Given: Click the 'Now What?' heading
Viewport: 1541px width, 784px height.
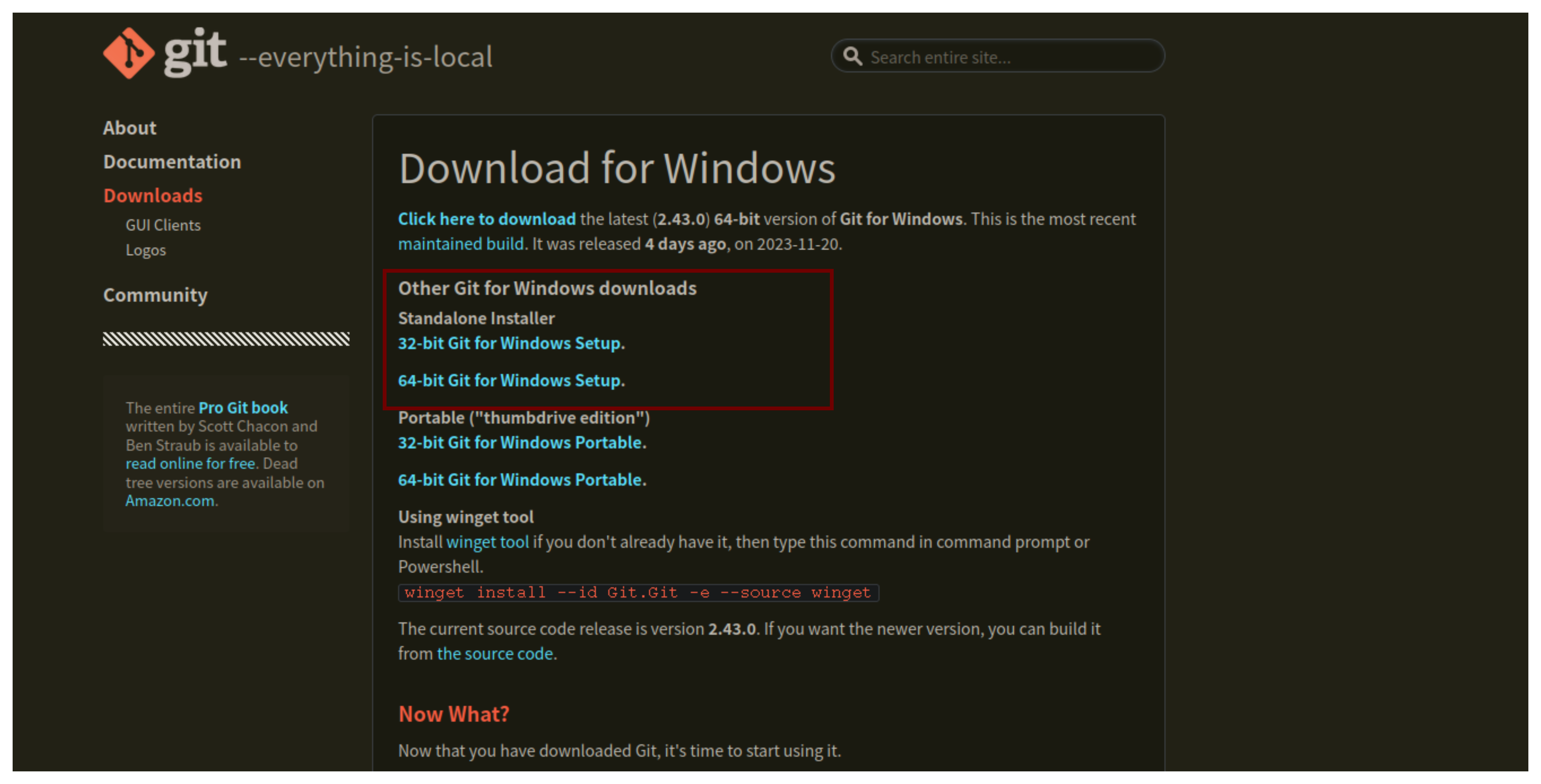Looking at the screenshot, I should pyautogui.click(x=454, y=714).
